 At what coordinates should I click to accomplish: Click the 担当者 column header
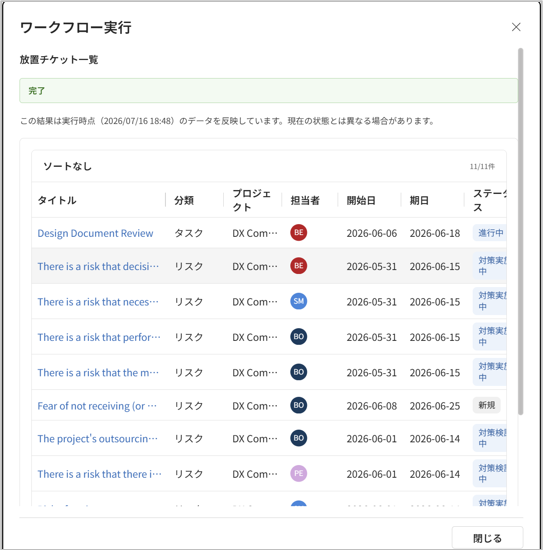point(305,200)
